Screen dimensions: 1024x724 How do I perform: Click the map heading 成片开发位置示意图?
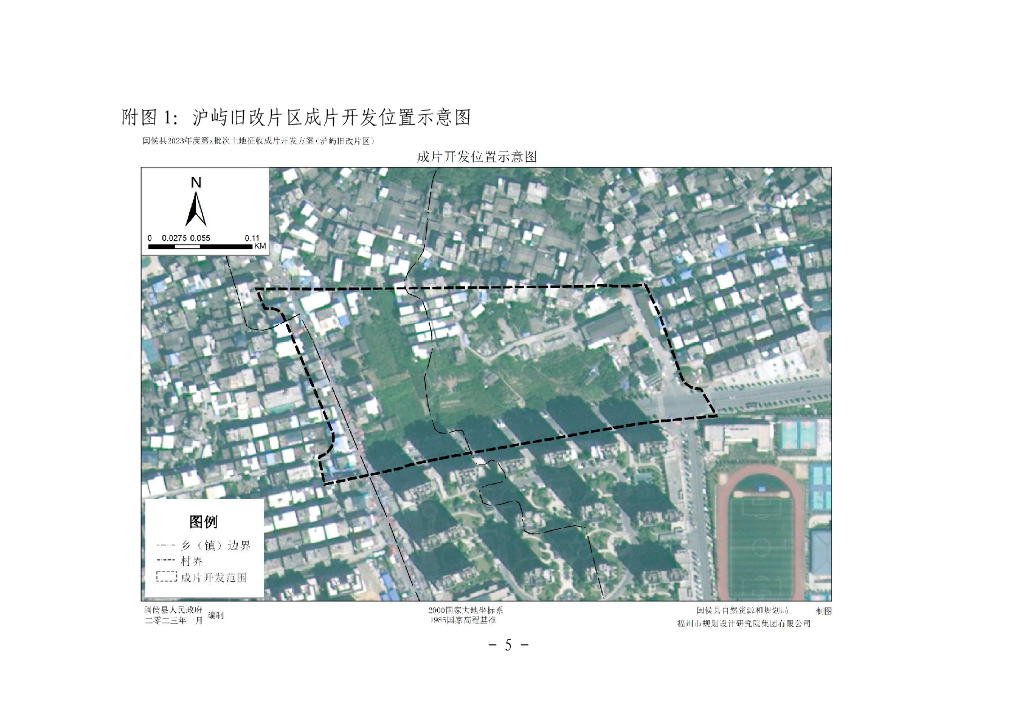pyautogui.click(x=477, y=157)
